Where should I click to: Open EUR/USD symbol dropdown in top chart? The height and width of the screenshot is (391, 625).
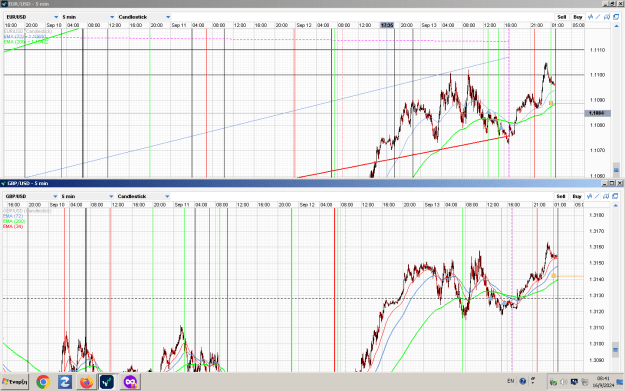click(x=32, y=17)
